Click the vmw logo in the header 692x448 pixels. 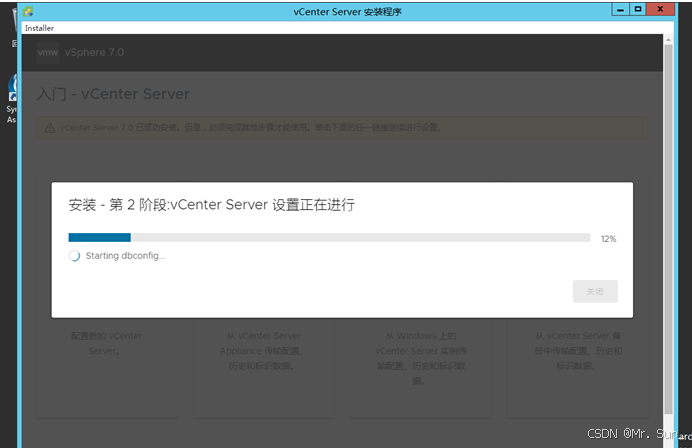coord(48,53)
